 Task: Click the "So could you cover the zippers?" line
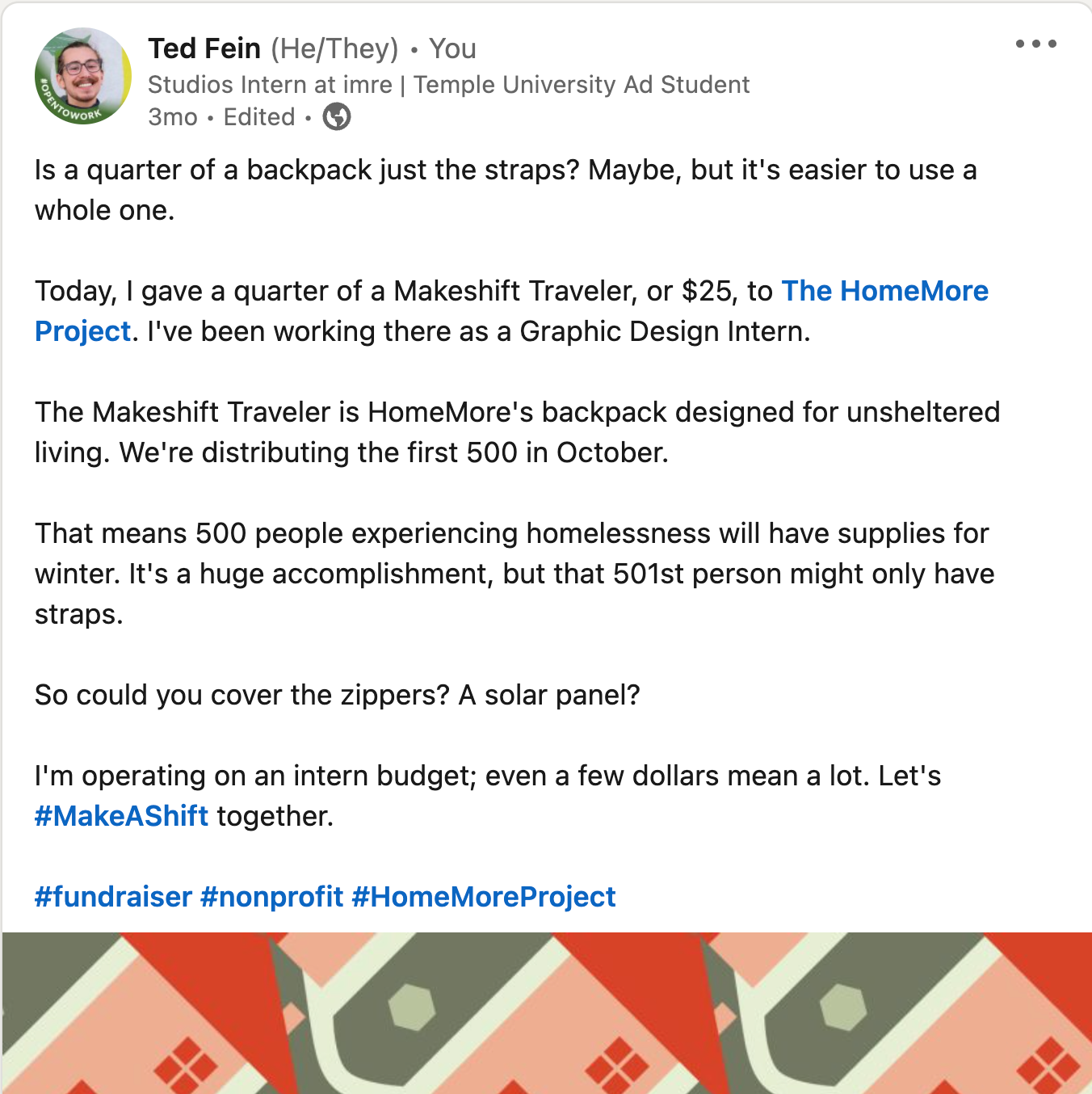pos(337,695)
